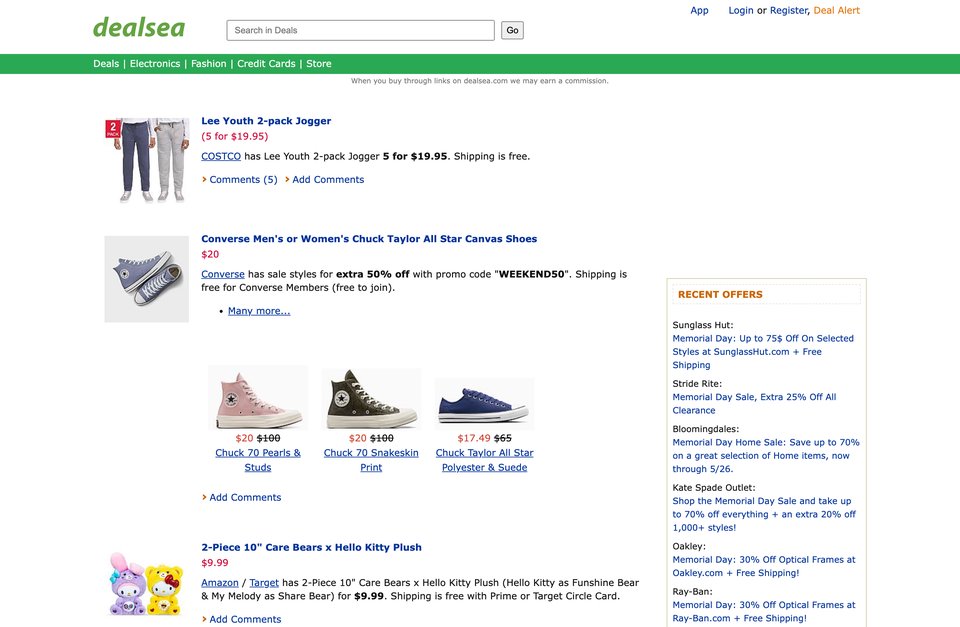This screenshot has width=960, height=627.
Task: Open the Converse deal shoe thumbnail
Action: pyautogui.click(x=147, y=279)
